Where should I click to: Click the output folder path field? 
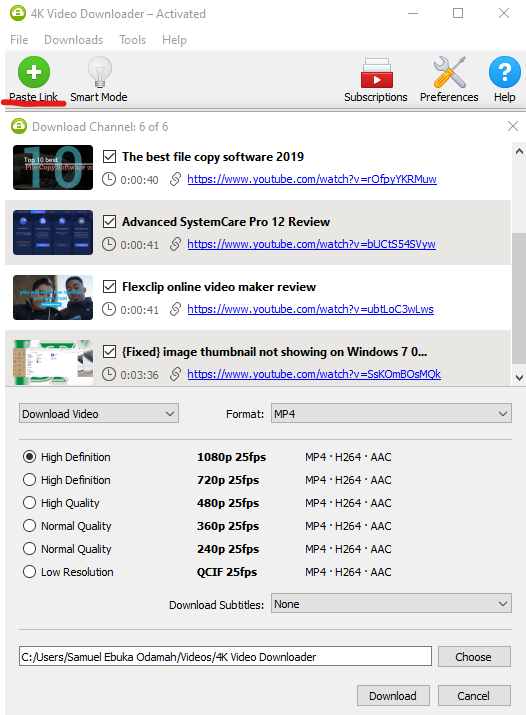225,657
